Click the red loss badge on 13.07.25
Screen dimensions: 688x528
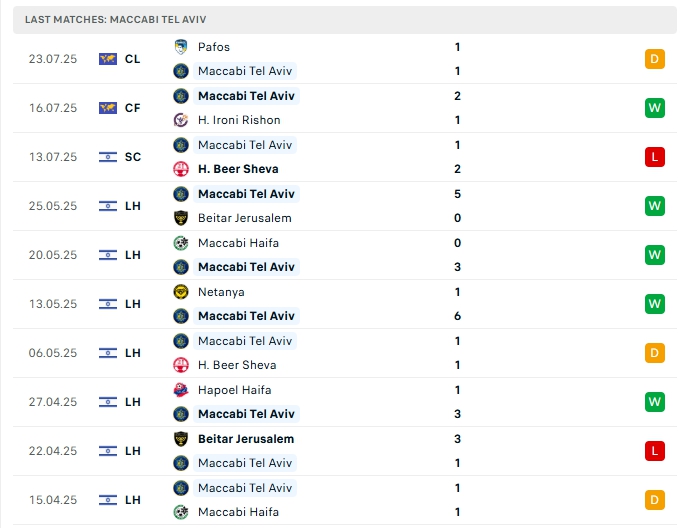click(x=655, y=157)
